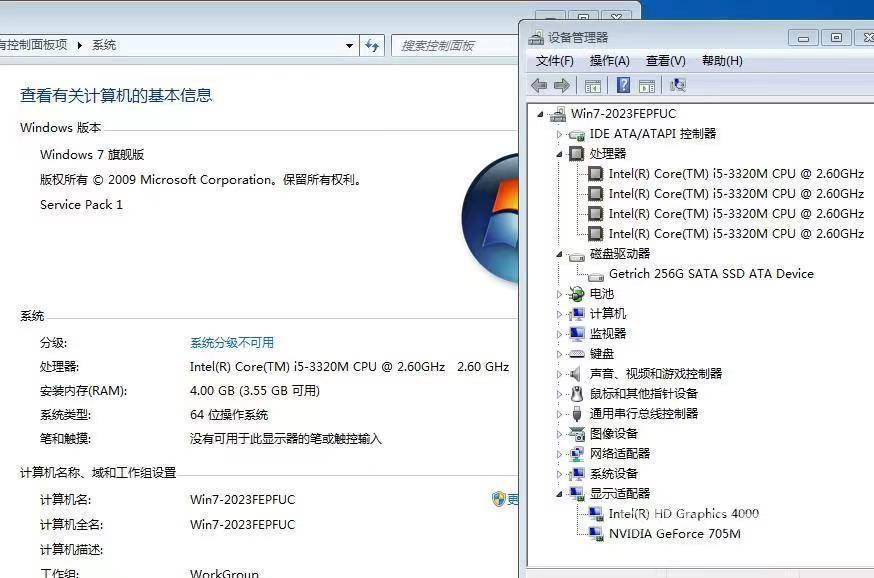Expand the 鼠标和其他指针设备 node
Image resolution: width=874 pixels, height=578 pixels.
[559, 394]
